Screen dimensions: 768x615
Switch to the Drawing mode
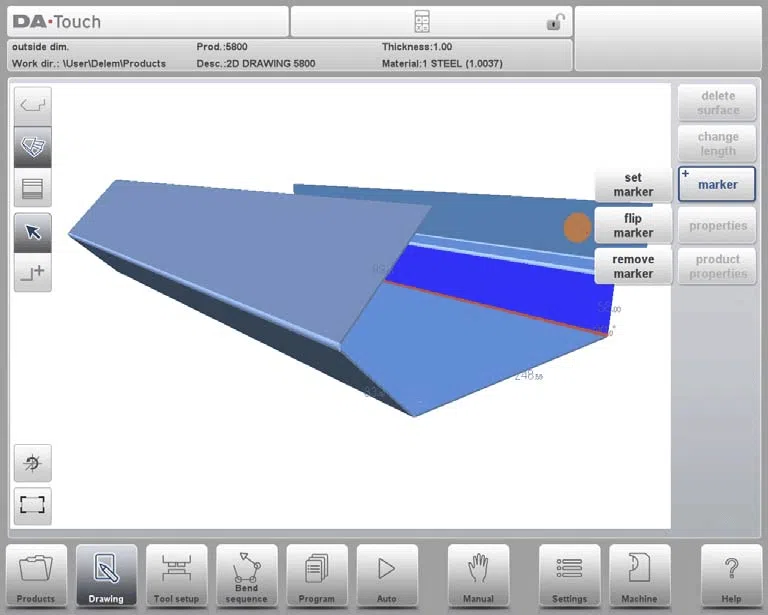[x=106, y=576]
